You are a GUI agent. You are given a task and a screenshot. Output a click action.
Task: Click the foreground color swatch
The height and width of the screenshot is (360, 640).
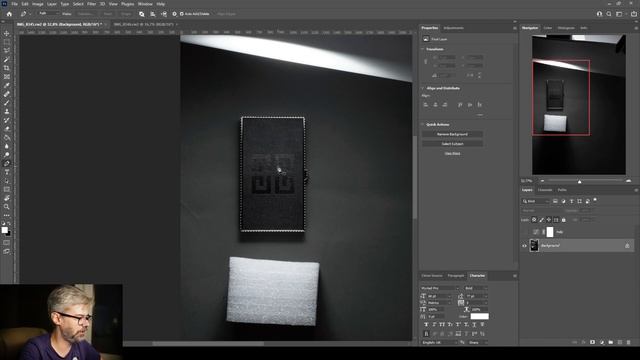[x=4, y=230]
